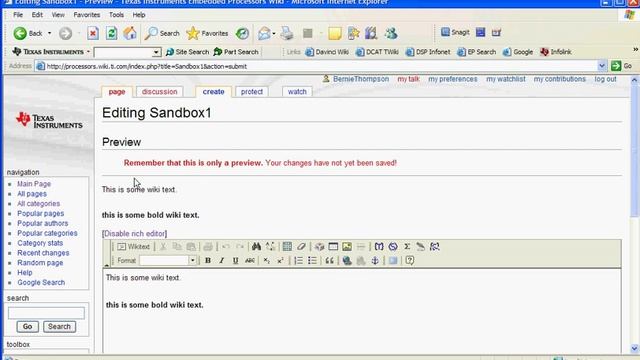The width and height of the screenshot is (640, 360).
Task: Toggle bulleted list in editor
Action: pos(312,260)
